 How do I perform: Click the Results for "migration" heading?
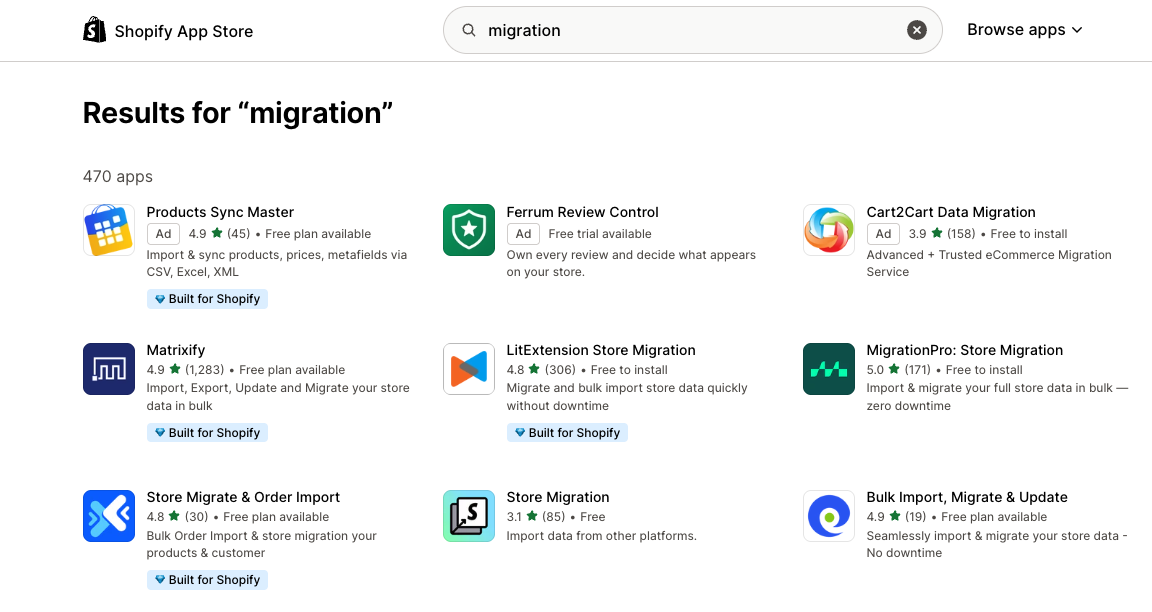(x=237, y=113)
